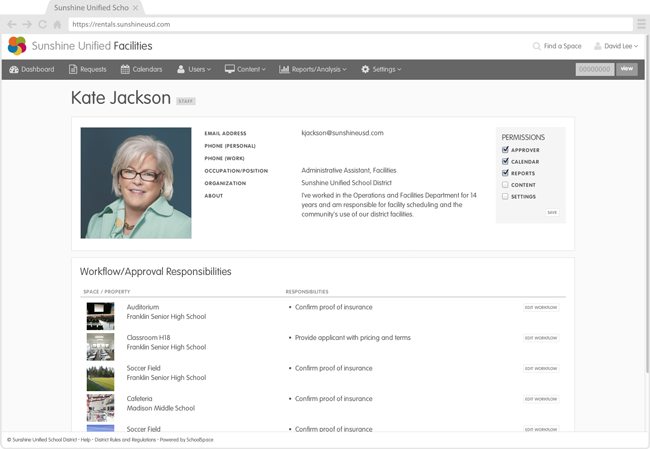Screen dimensions: 650x449
Task: Close the Sunshine Unified browser tab
Action: (x=136, y=8)
